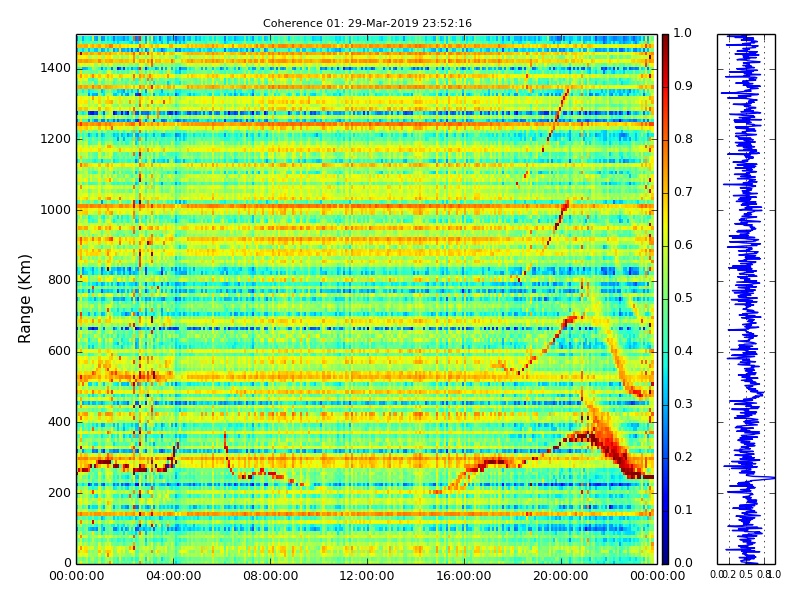Click the colorbar 0.5 label
Screen dimensions: 800x600
[x=683, y=298]
